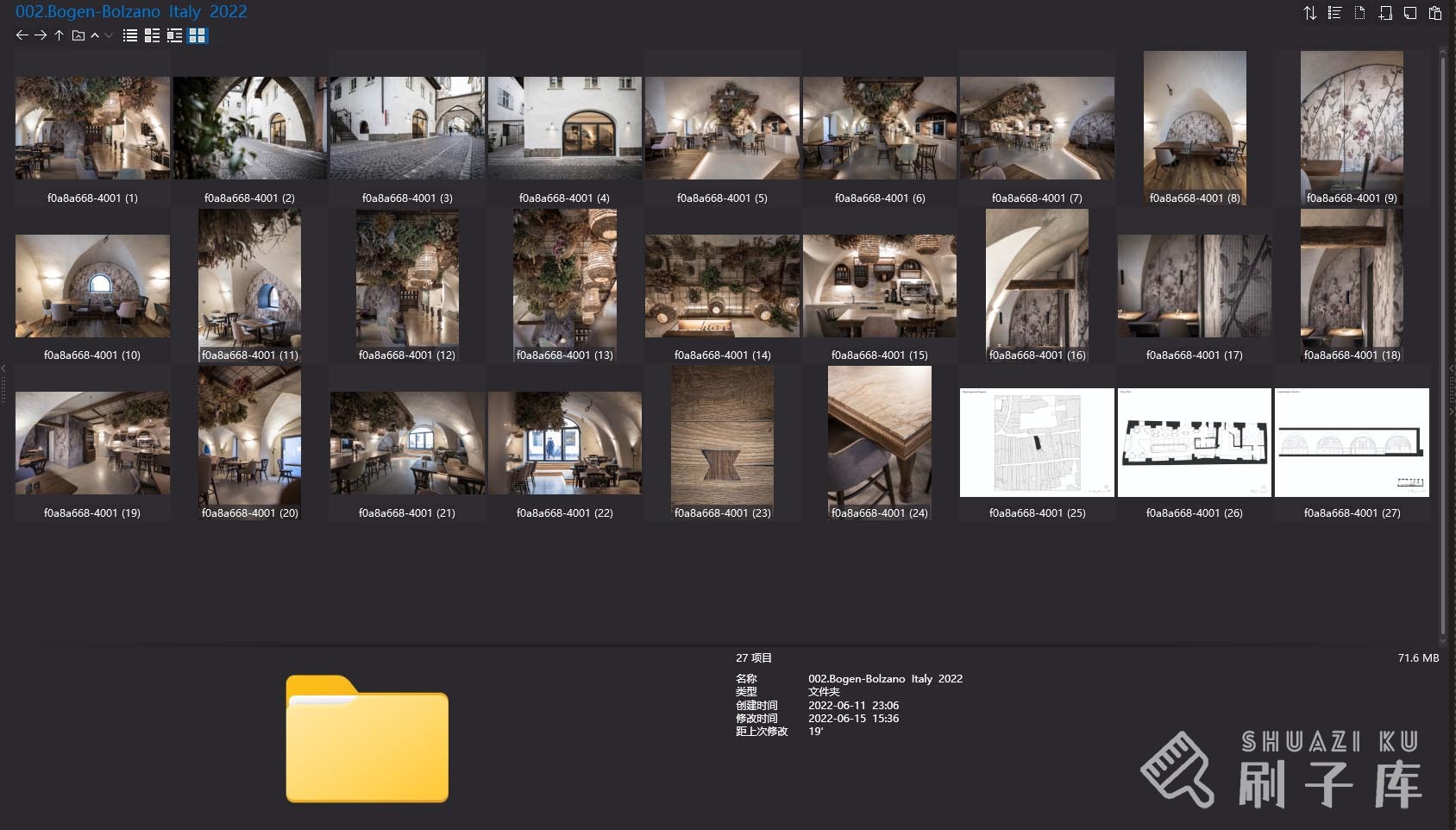1456x830 pixels.
Task: Click the large yellow folder preview
Action: pyautogui.click(x=367, y=739)
